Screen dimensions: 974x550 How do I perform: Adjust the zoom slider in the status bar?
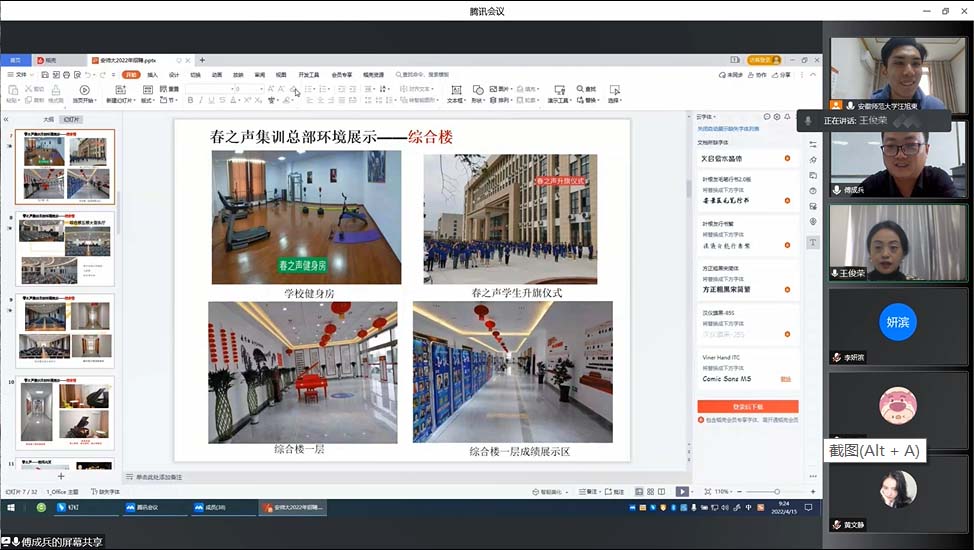click(x=776, y=492)
